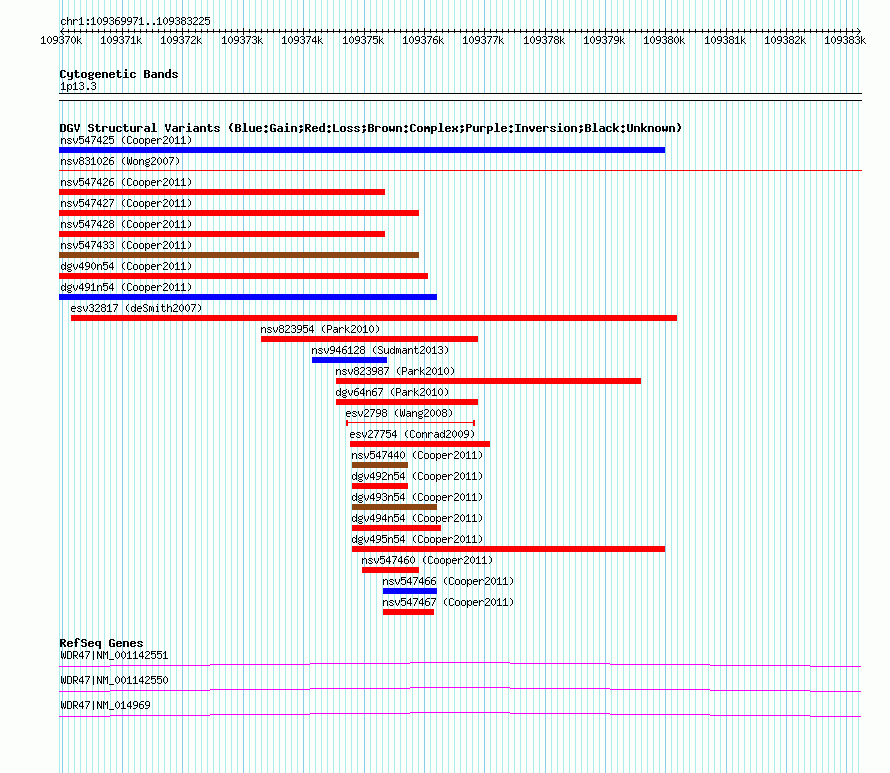Image resolution: width=890 pixels, height=773 pixels.
Task: Click the 109373k ruler tick label
Action: [242, 40]
